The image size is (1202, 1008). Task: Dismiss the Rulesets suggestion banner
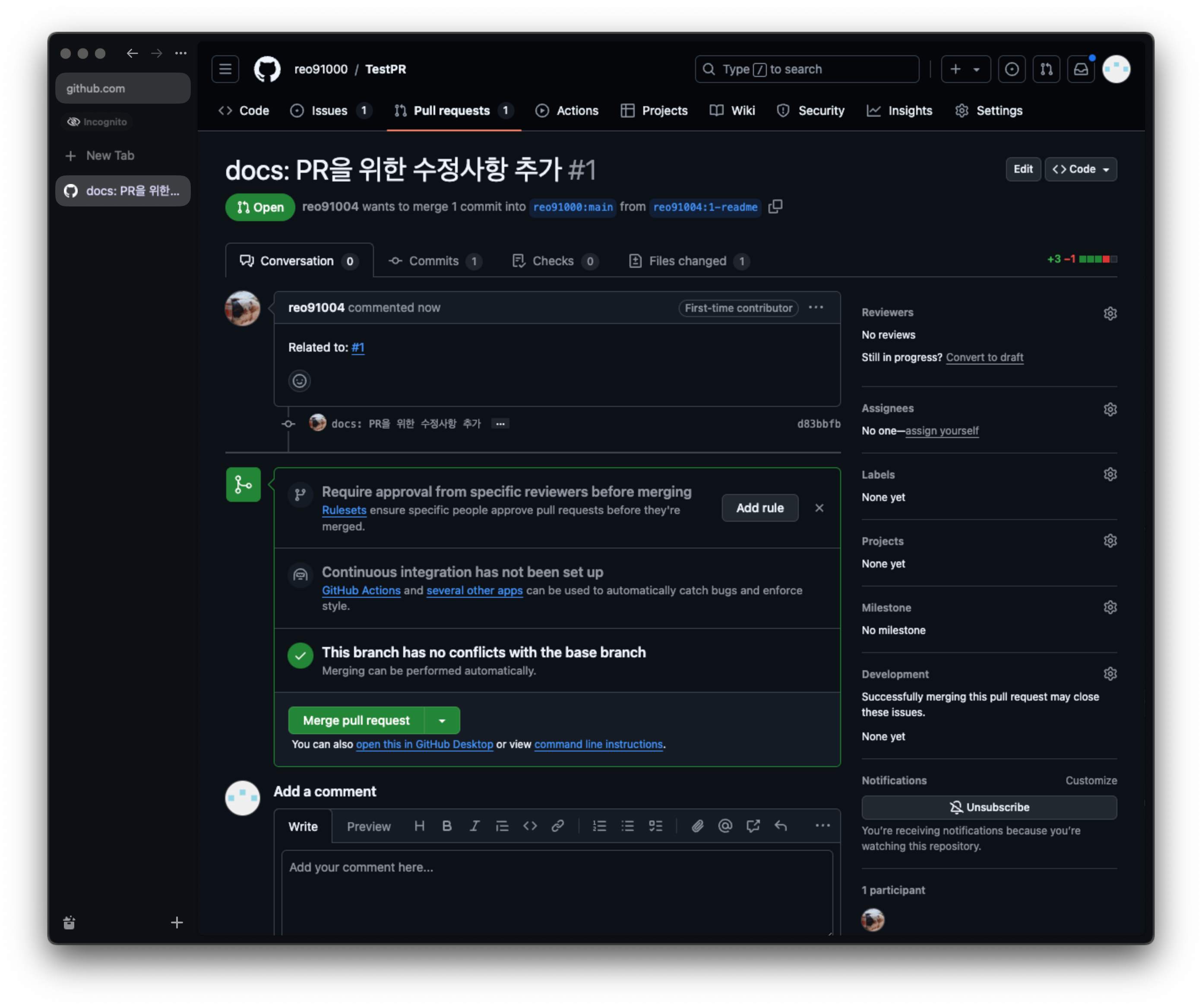[x=819, y=508]
